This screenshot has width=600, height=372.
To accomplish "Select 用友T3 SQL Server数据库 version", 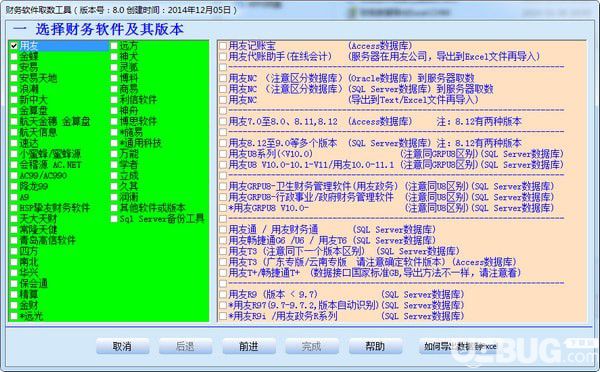I will click(223, 251).
